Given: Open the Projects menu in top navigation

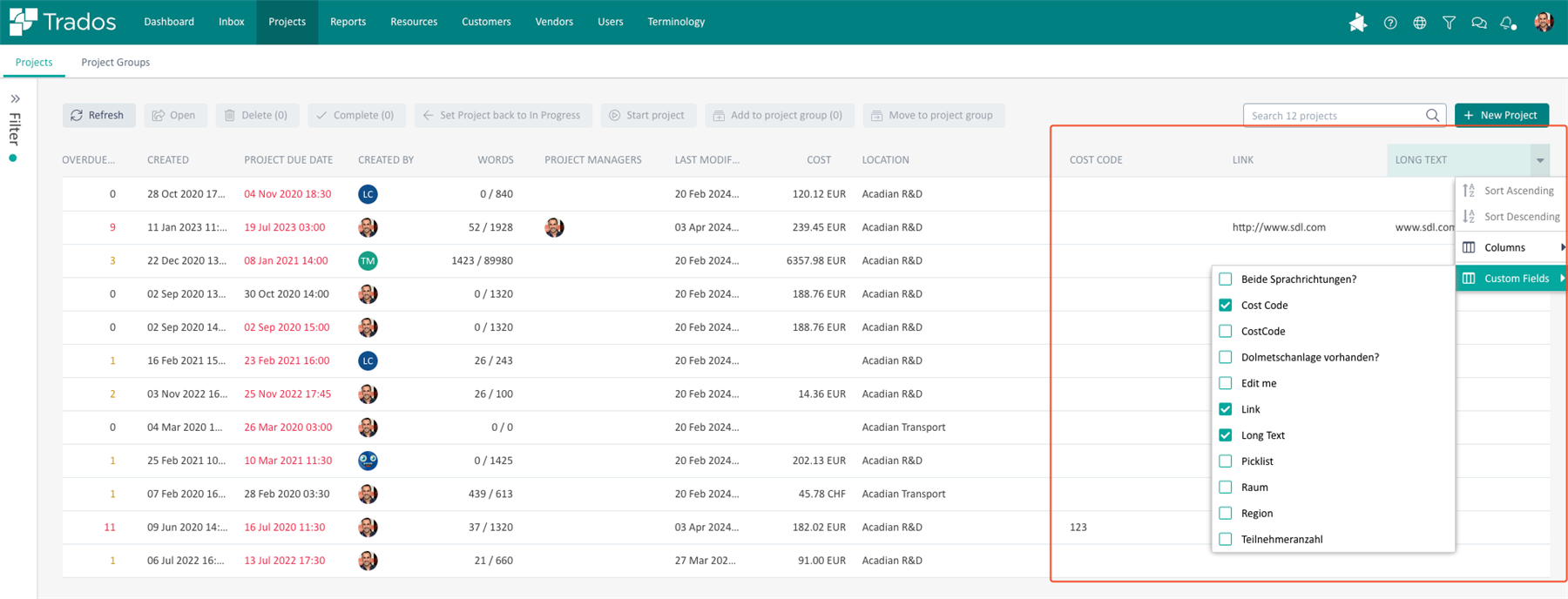Looking at the screenshot, I should pyautogui.click(x=287, y=22).
